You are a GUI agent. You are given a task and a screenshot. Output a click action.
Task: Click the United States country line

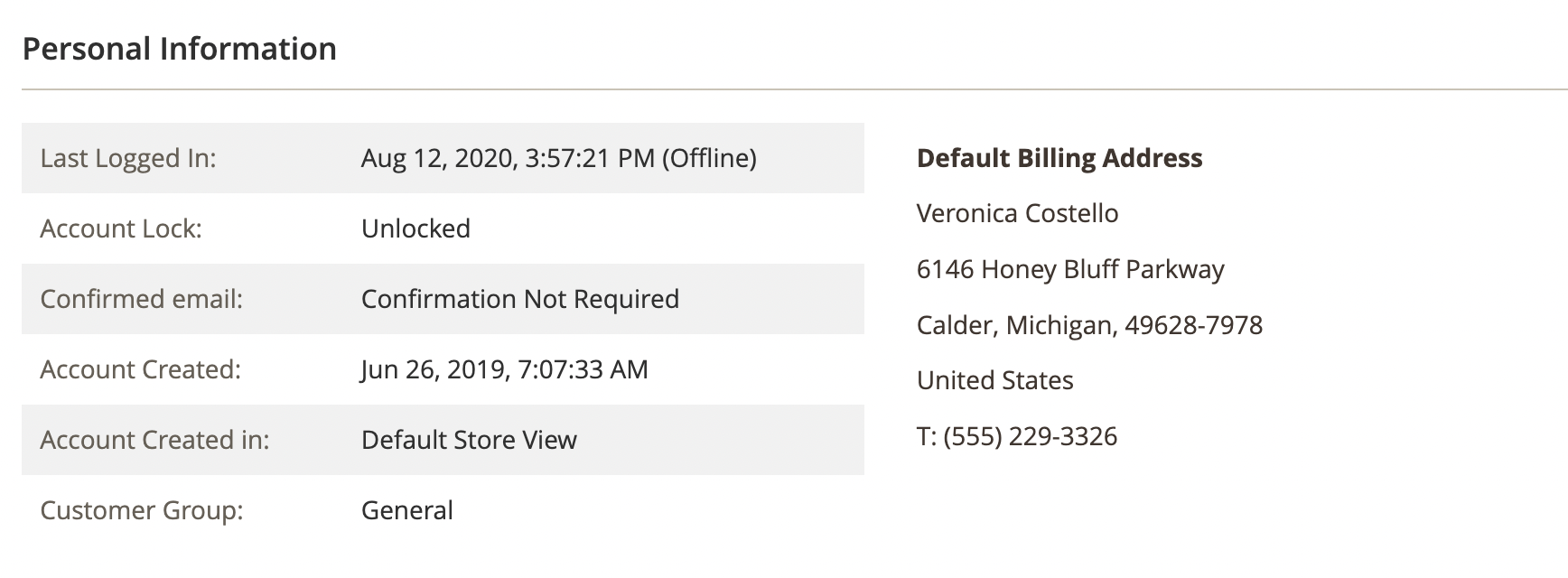click(994, 380)
